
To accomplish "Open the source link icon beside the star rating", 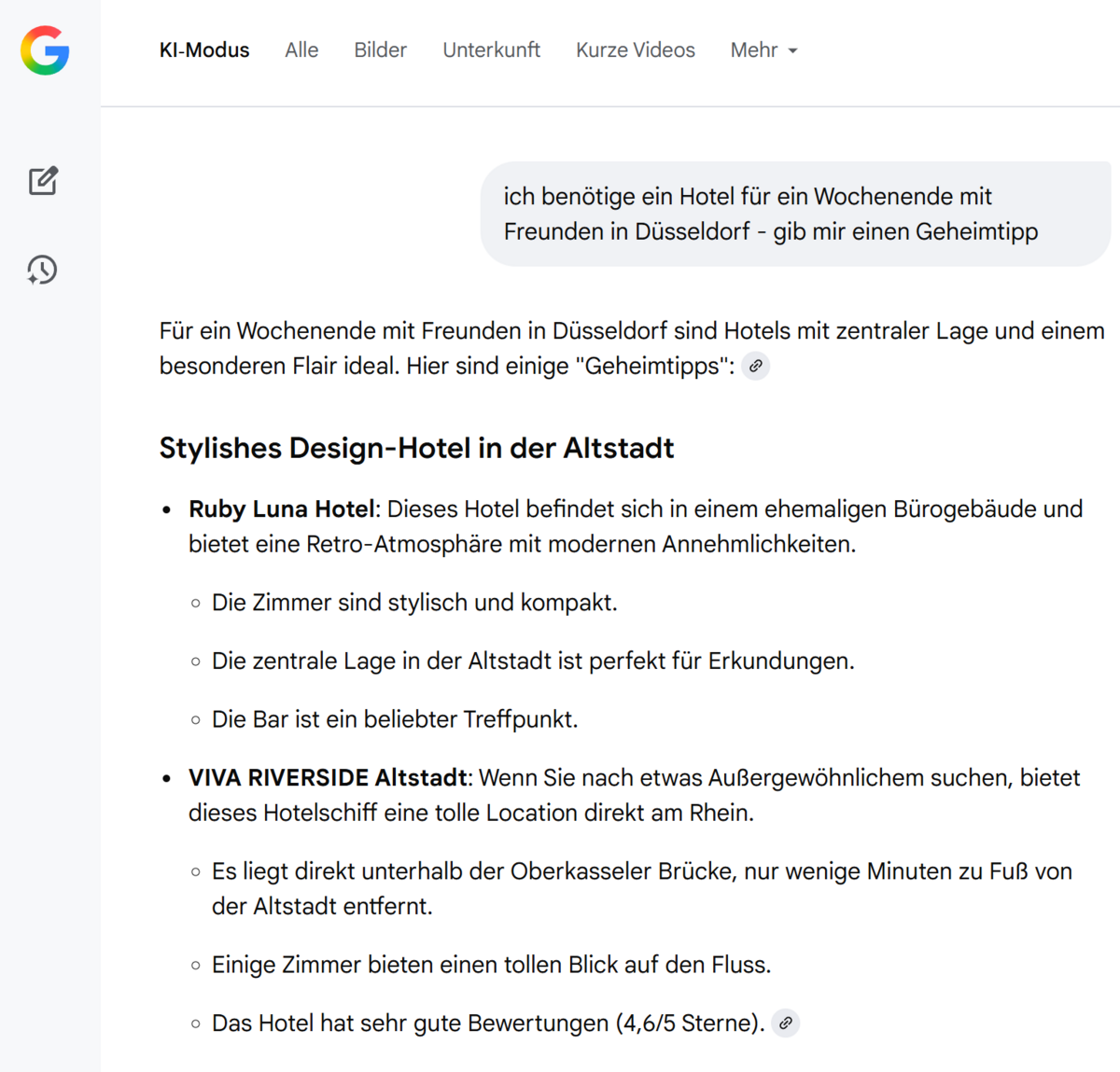I will tap(785, 1023).
